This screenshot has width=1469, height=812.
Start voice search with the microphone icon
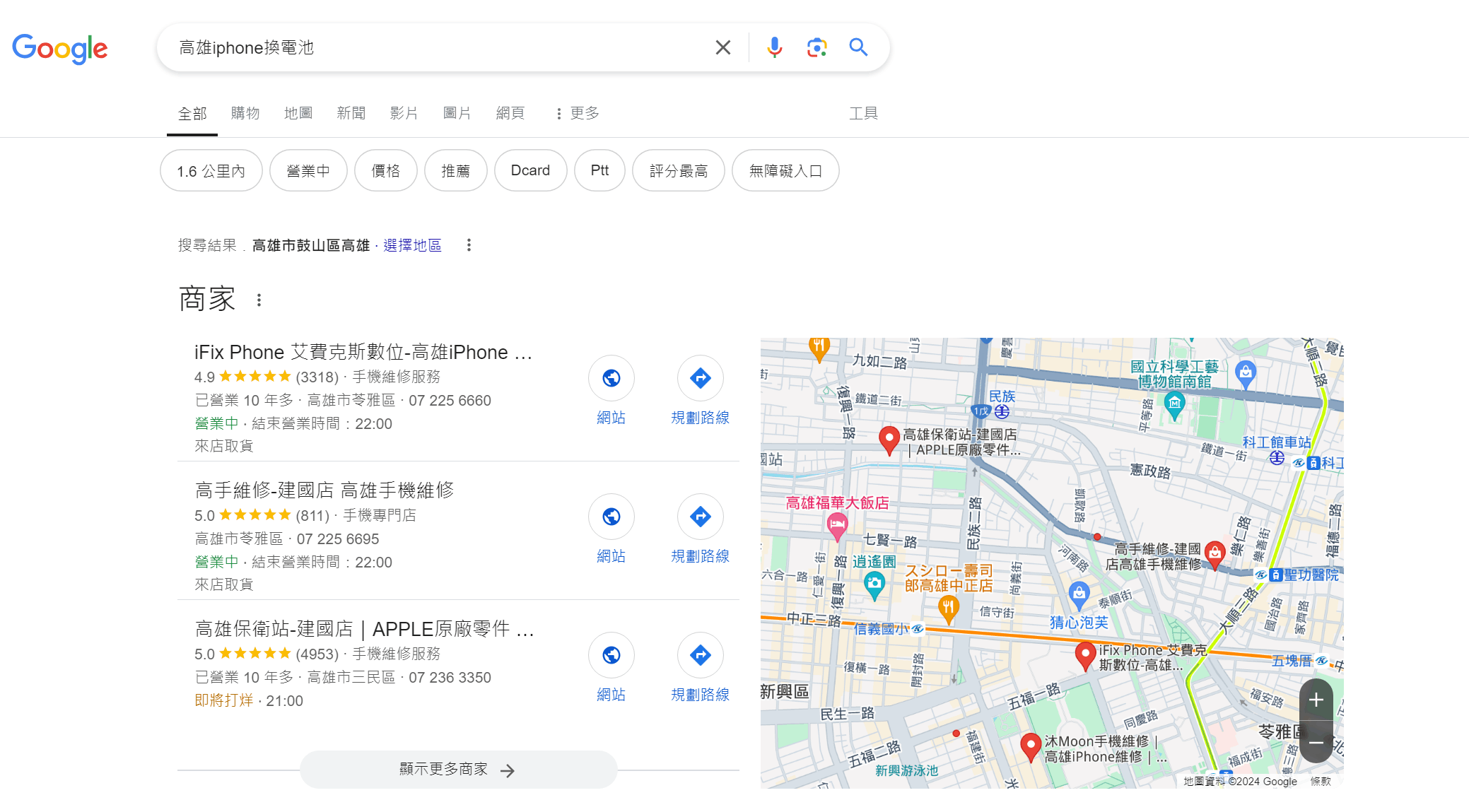point(775,47)
